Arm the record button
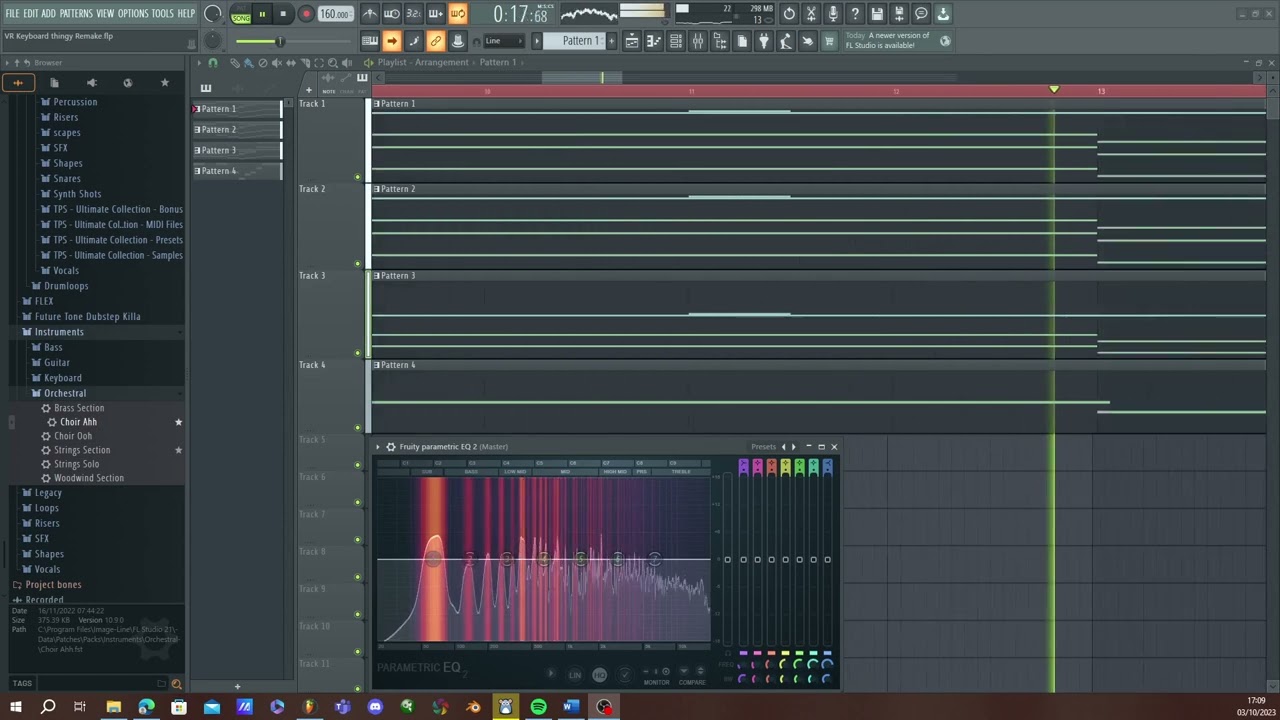The width and height of the screenshot is (1280, 720). point(306,14)
